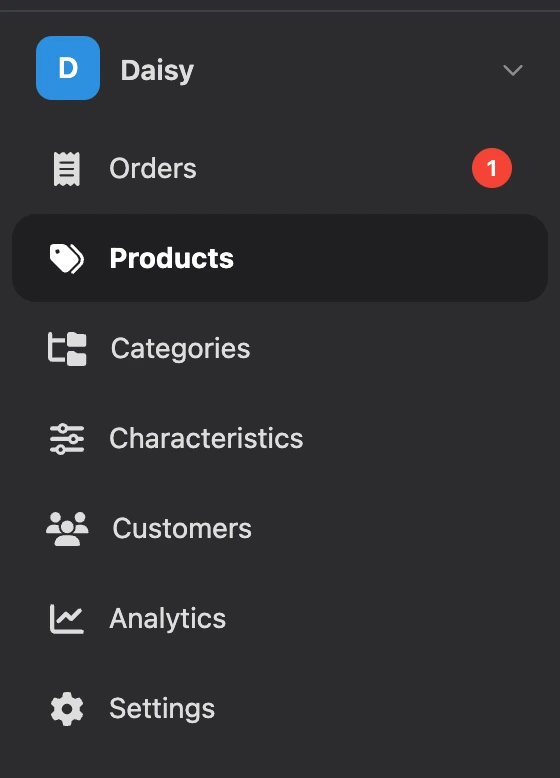Click the red Orders notification badge

pyautogui.click(x=492, y=168)
